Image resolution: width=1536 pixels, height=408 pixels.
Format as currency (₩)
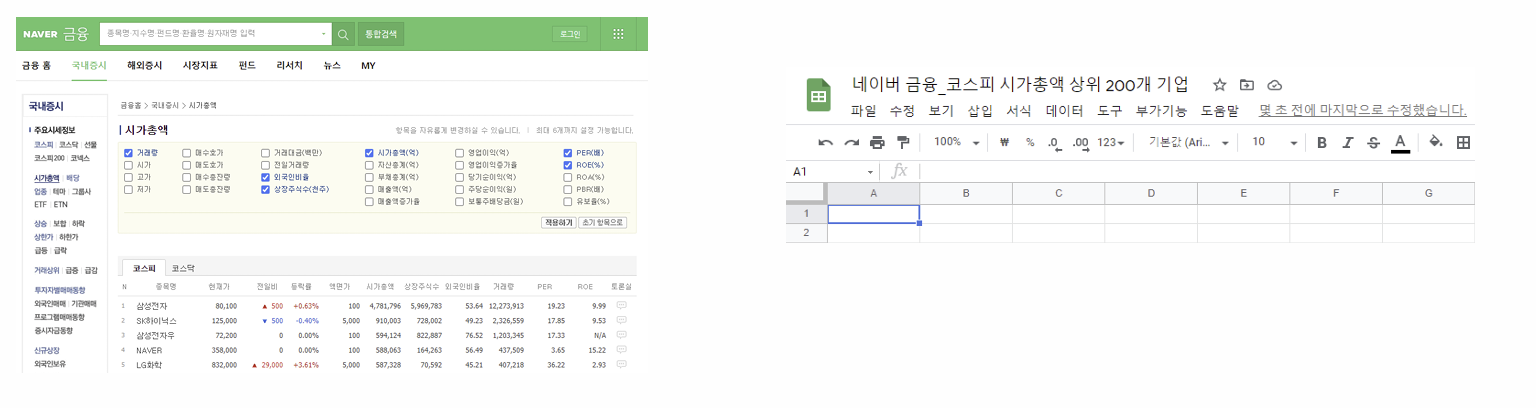[1006, 142]
